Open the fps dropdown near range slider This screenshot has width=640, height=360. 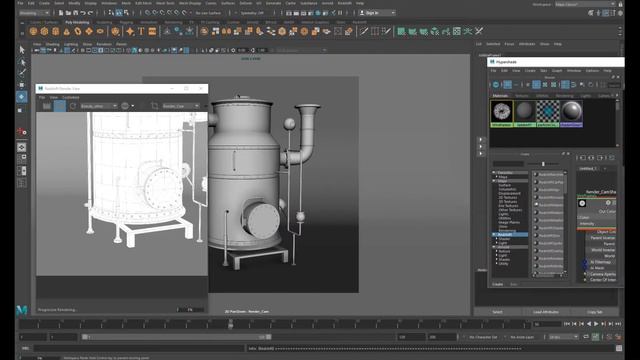pyautogui.click(x=564, y=337)
